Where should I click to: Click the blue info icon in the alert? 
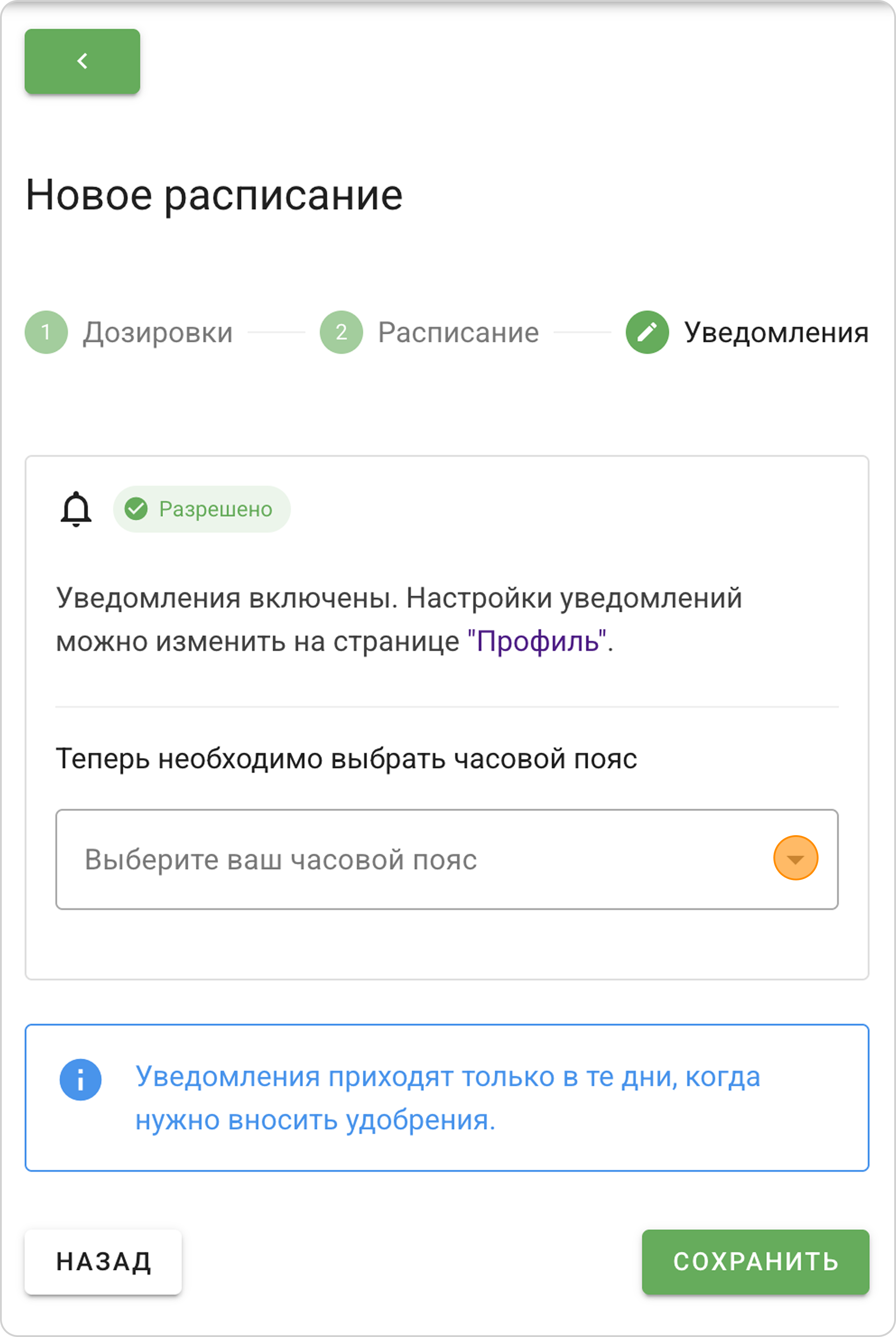(81, 1079)
